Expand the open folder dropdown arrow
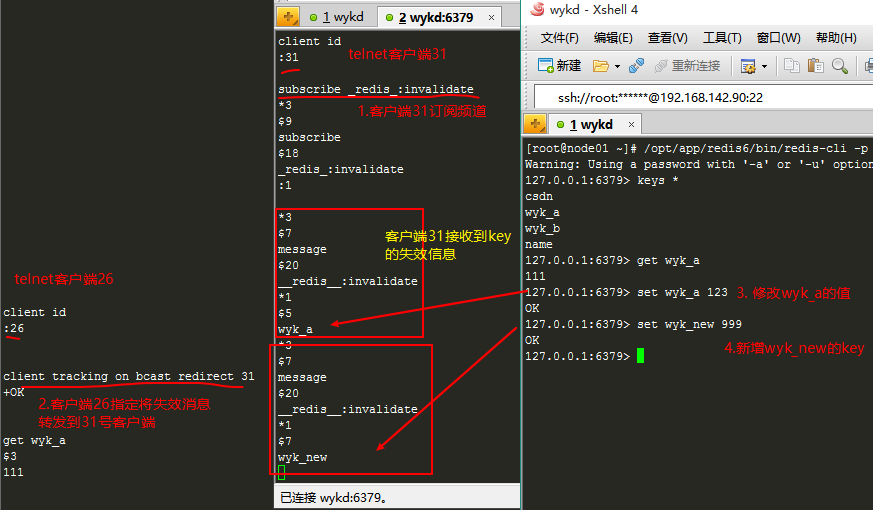The height and width of the screenshot is (510, 873). [x=617, y=66]
